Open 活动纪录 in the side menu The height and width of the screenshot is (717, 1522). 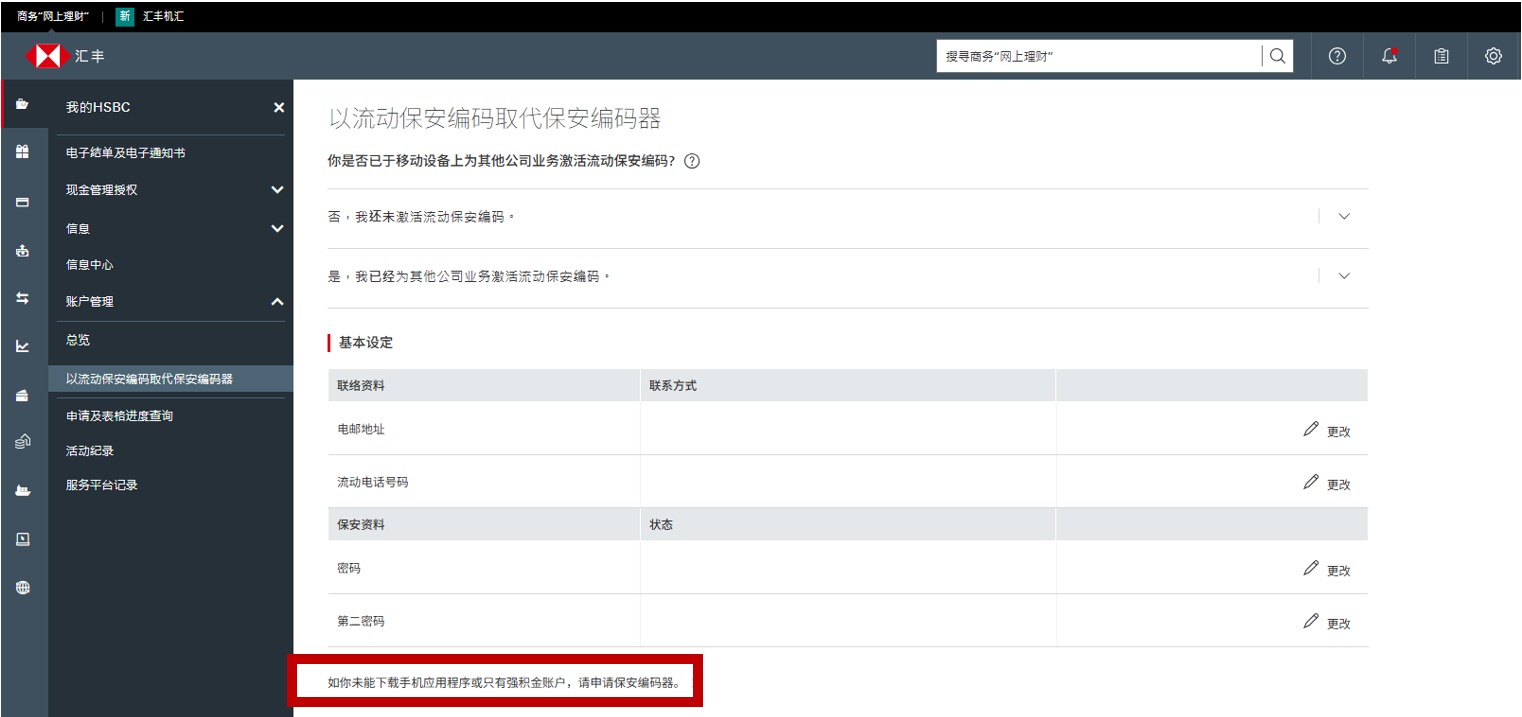90,451
